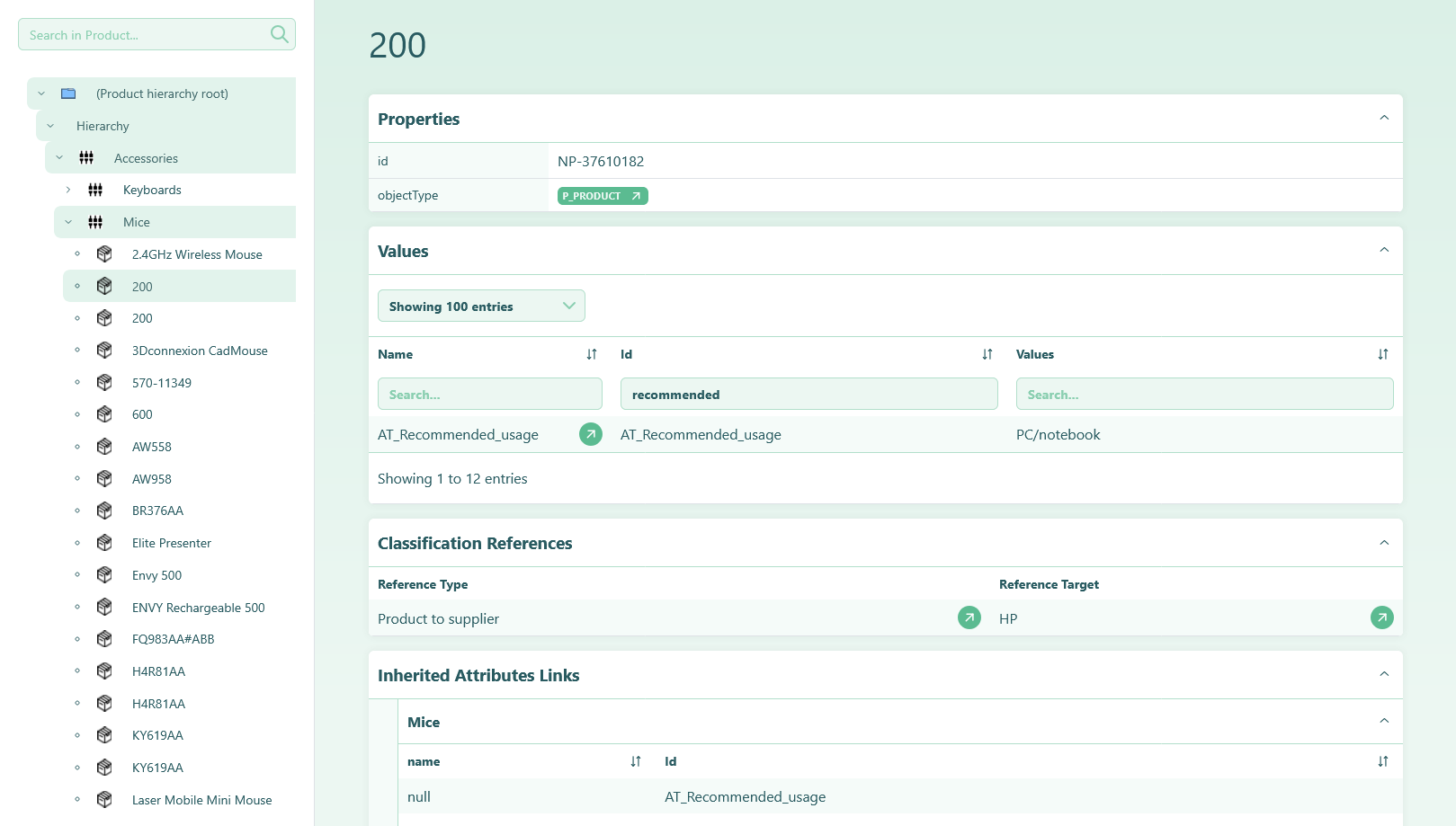
Task: Click the Name column search field
Action: 490,394
